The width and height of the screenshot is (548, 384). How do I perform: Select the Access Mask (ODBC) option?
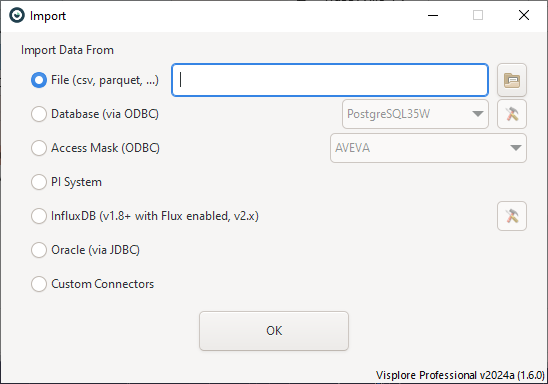[x=39, y=148]
